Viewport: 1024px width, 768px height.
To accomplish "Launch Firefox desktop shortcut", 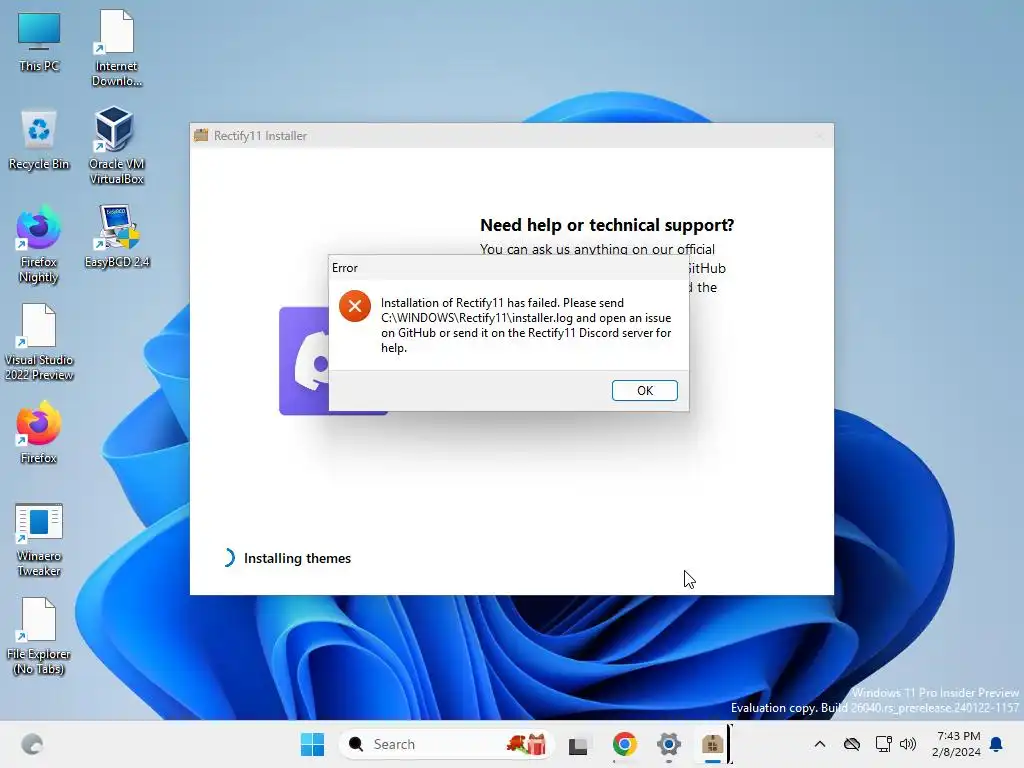I will [x=39, y=433].
